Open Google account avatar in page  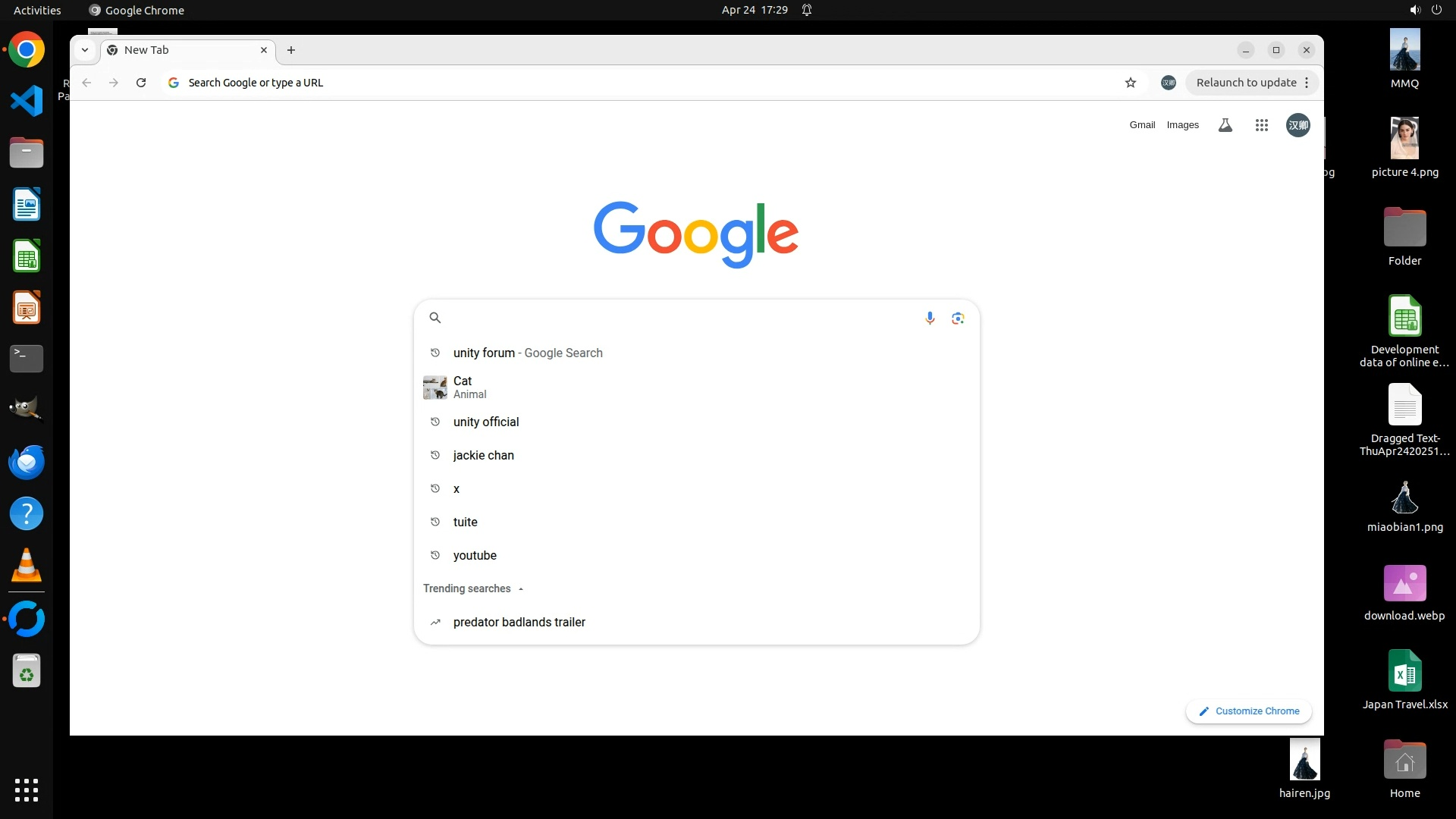[x=1298, y=125]
